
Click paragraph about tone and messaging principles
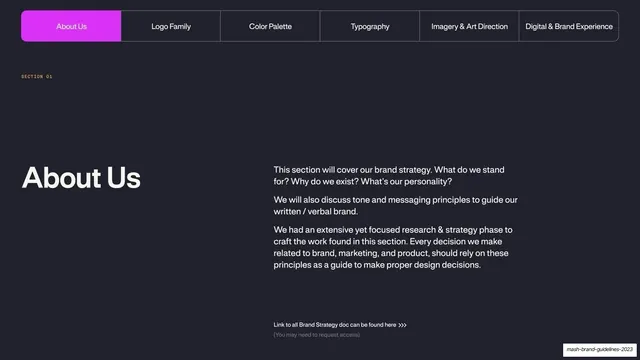pyautogui.click(x=396, y=206)
